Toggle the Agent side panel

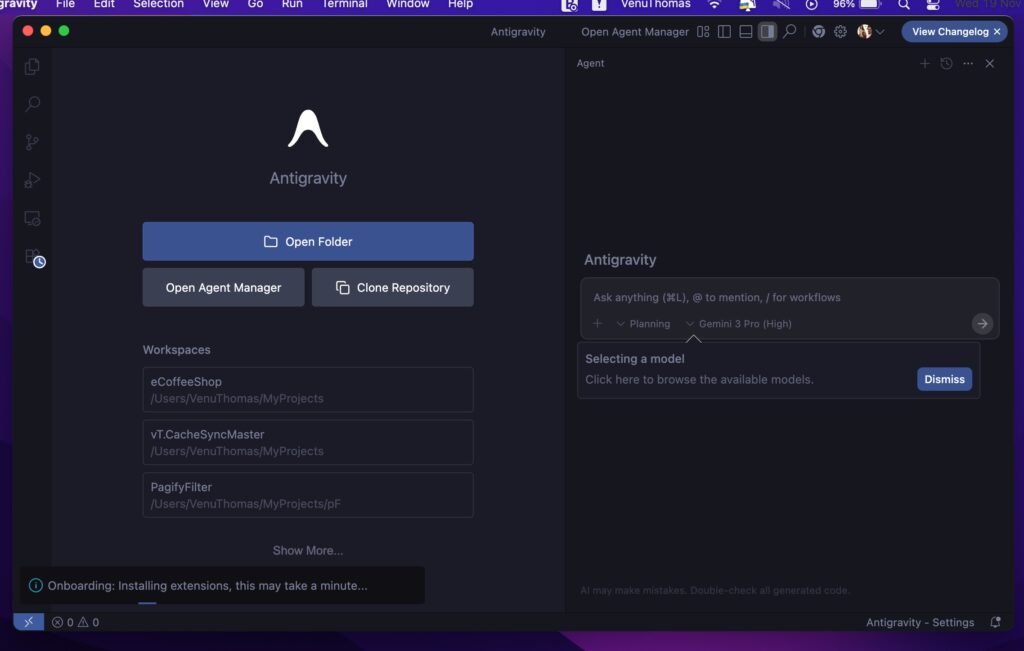[x=767, y=32]
